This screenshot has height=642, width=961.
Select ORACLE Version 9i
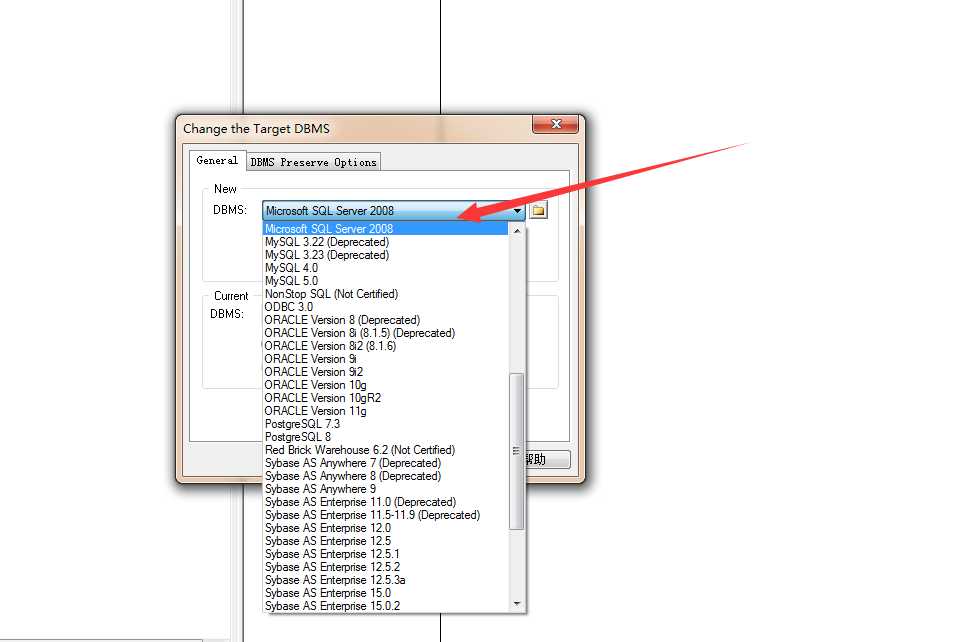click(x=386, y=359)
